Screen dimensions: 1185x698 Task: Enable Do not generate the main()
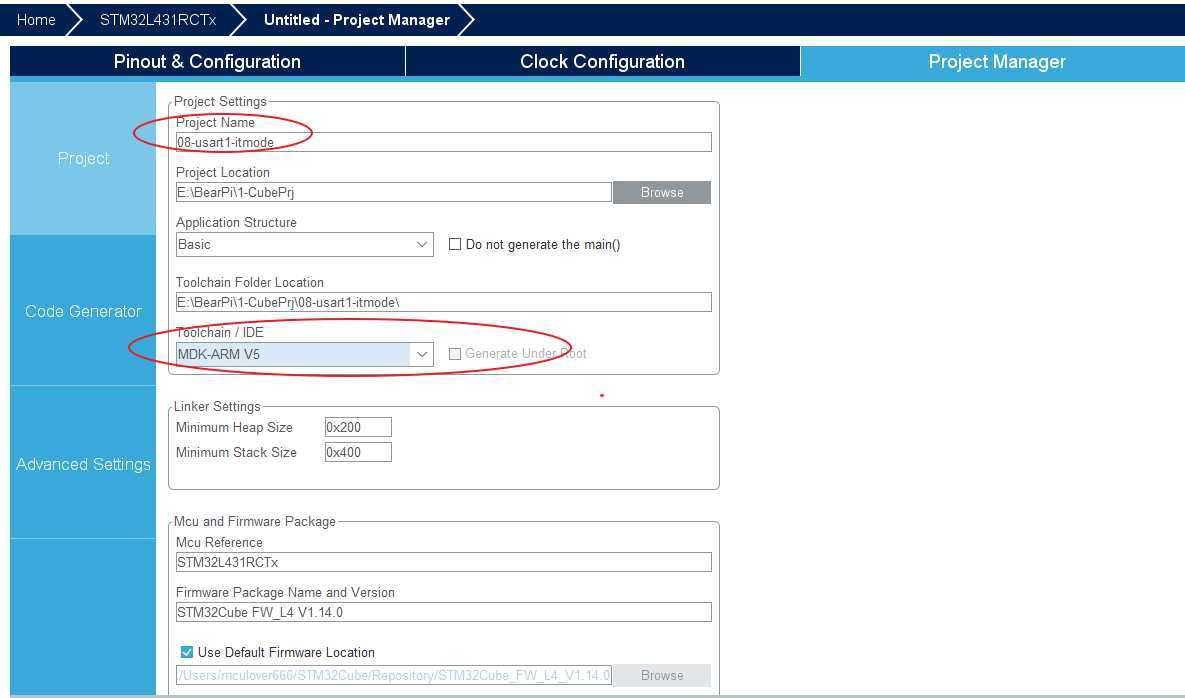[x=455, y=244]
